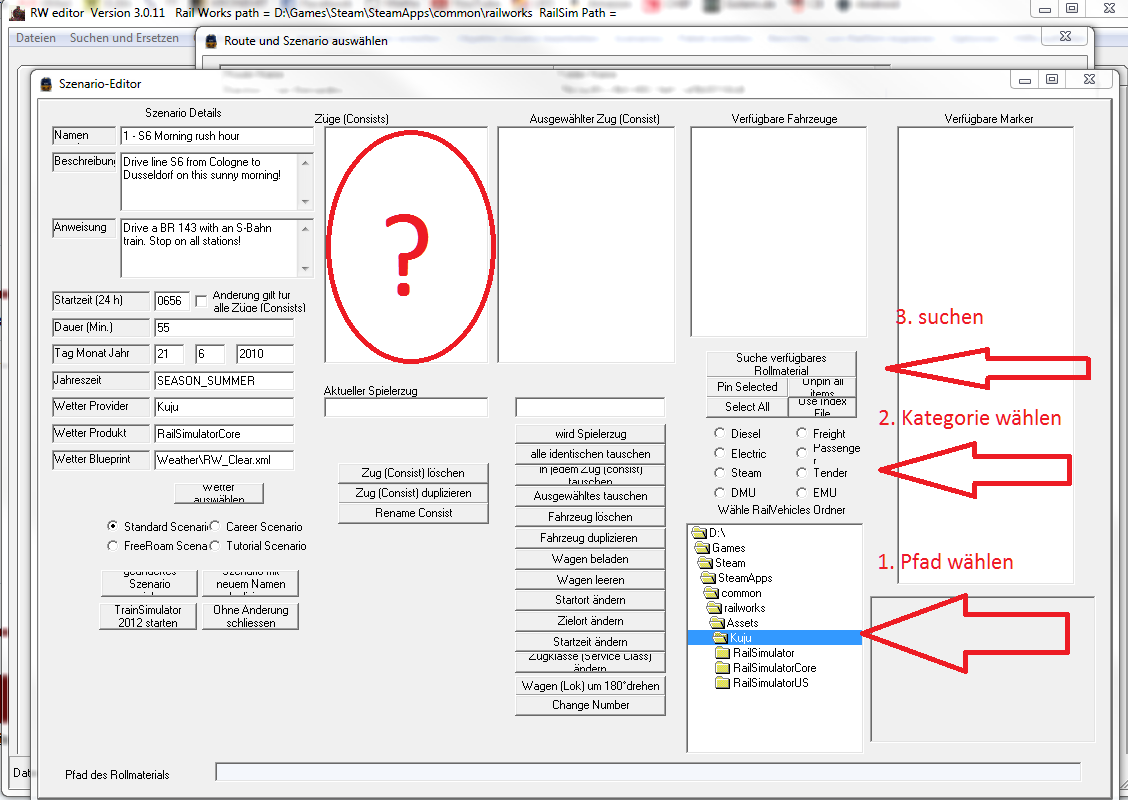Open the Suchen und Ersetzen menu
1128x800 pixels.
click(x=124, y=38)
